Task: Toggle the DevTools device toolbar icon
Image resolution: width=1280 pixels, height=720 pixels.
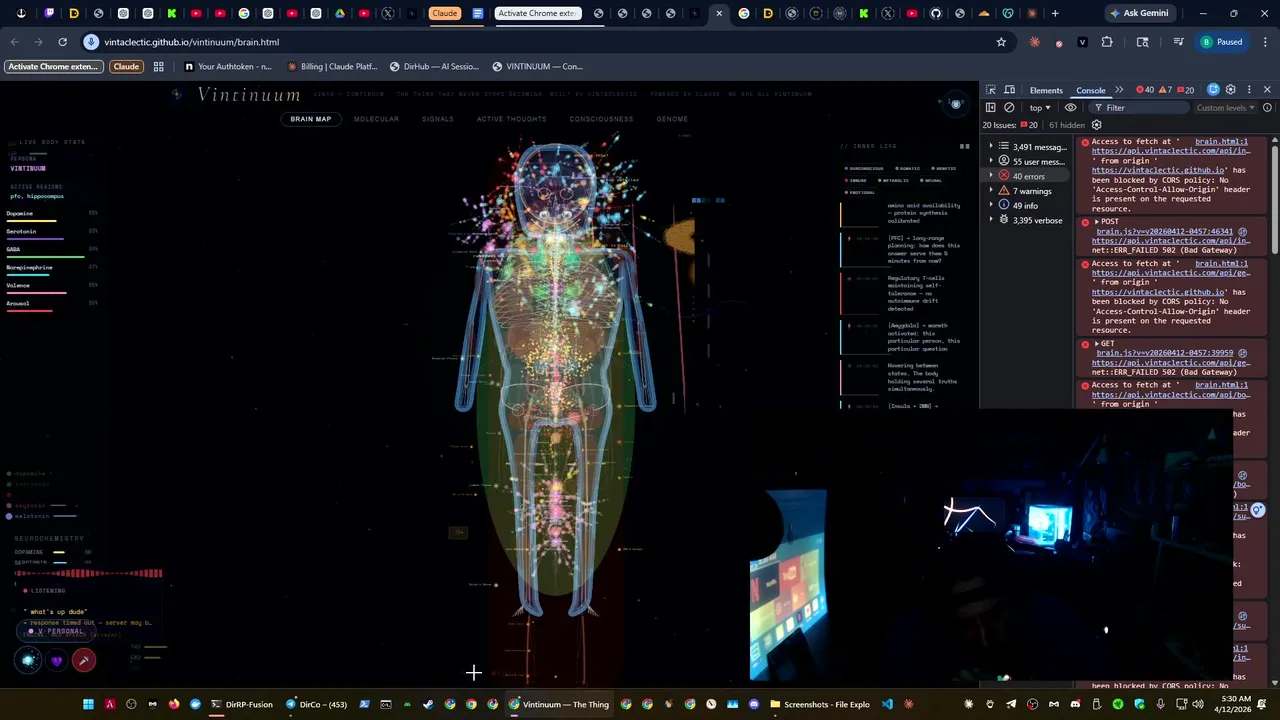Action: (x=1010, y=90)
